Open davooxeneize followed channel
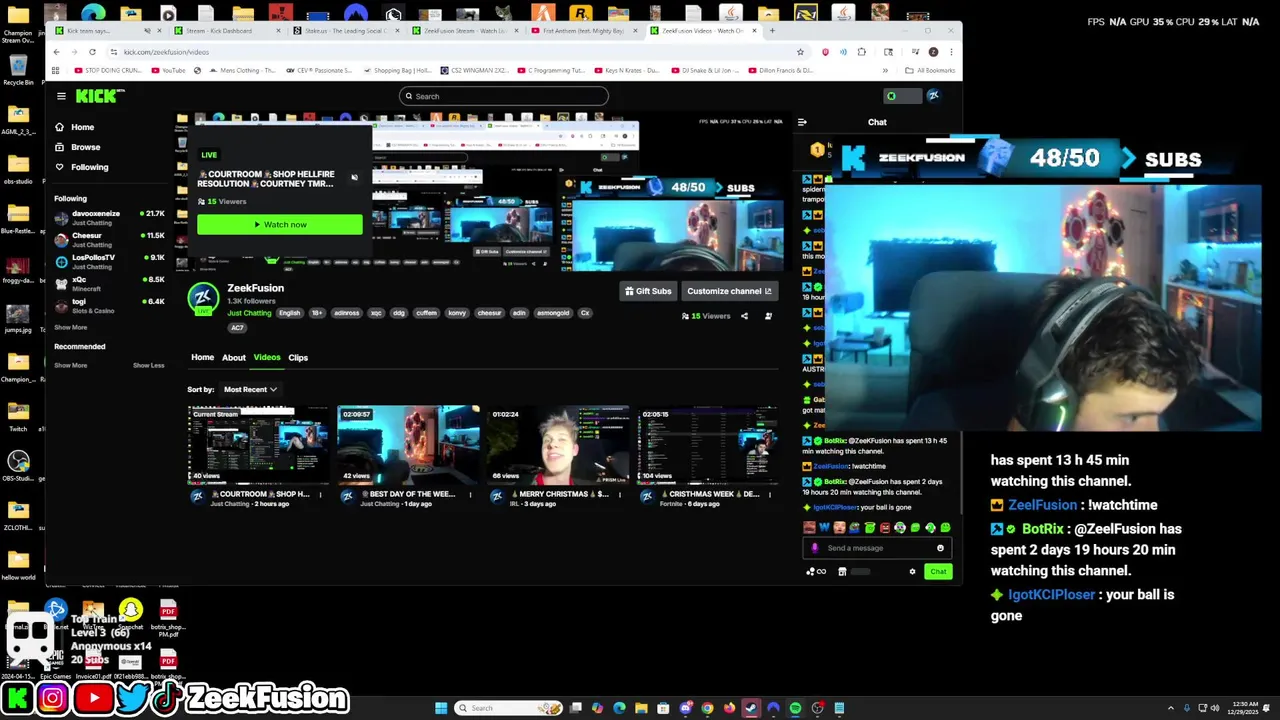This screenshot has height=720, width=1280. 109,217
